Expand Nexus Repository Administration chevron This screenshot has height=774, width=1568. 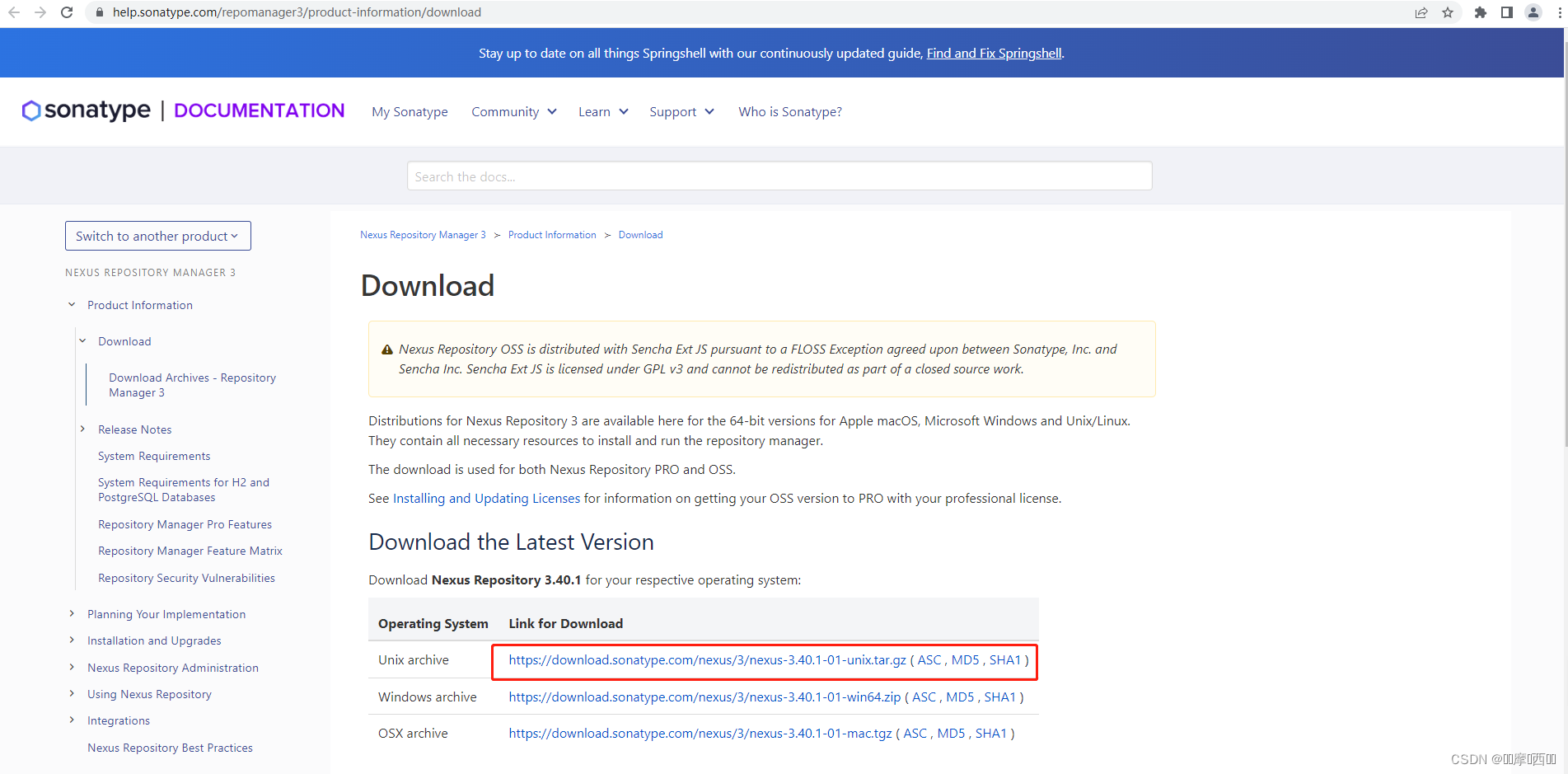(x=72, y=668)
